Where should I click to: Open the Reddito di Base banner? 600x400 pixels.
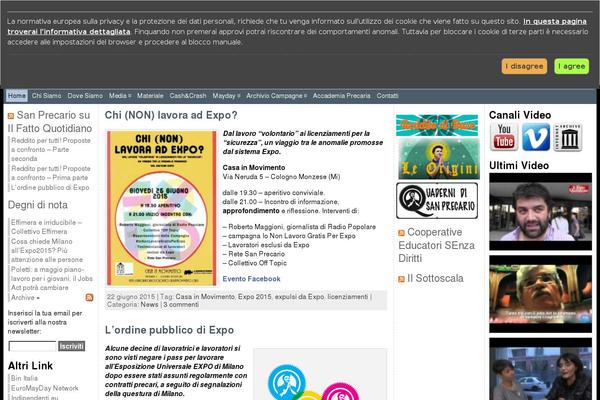coord(437,125)
